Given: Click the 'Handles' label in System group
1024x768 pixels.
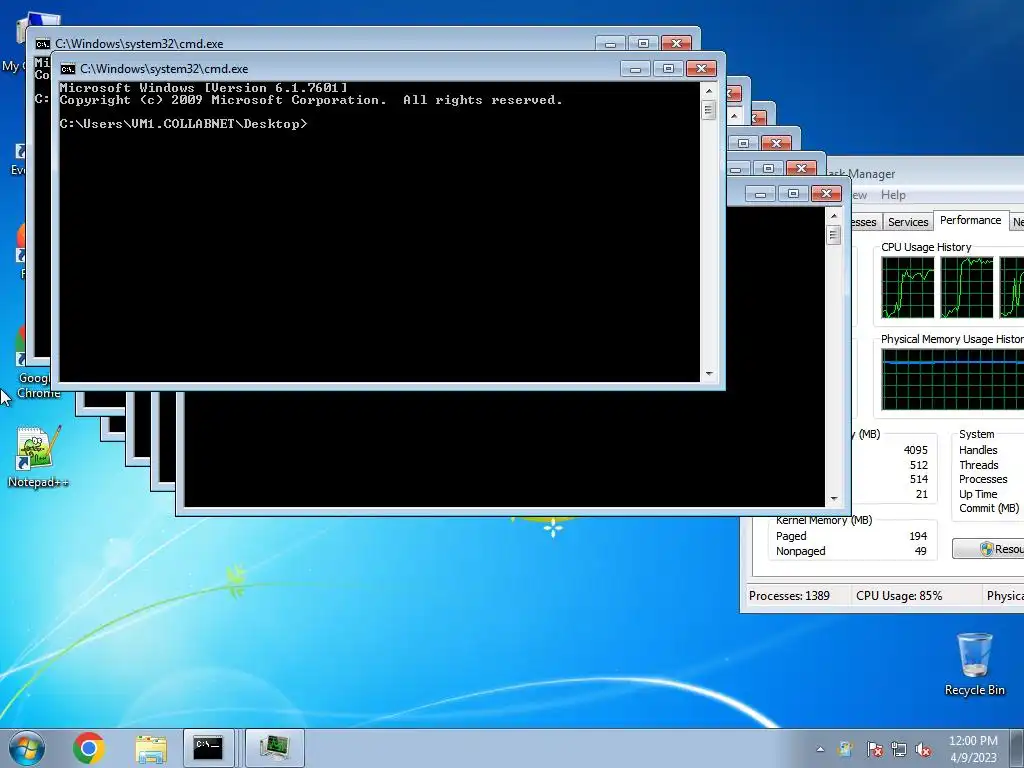Looking at the screenshot, I should click(x=978, y=450).
